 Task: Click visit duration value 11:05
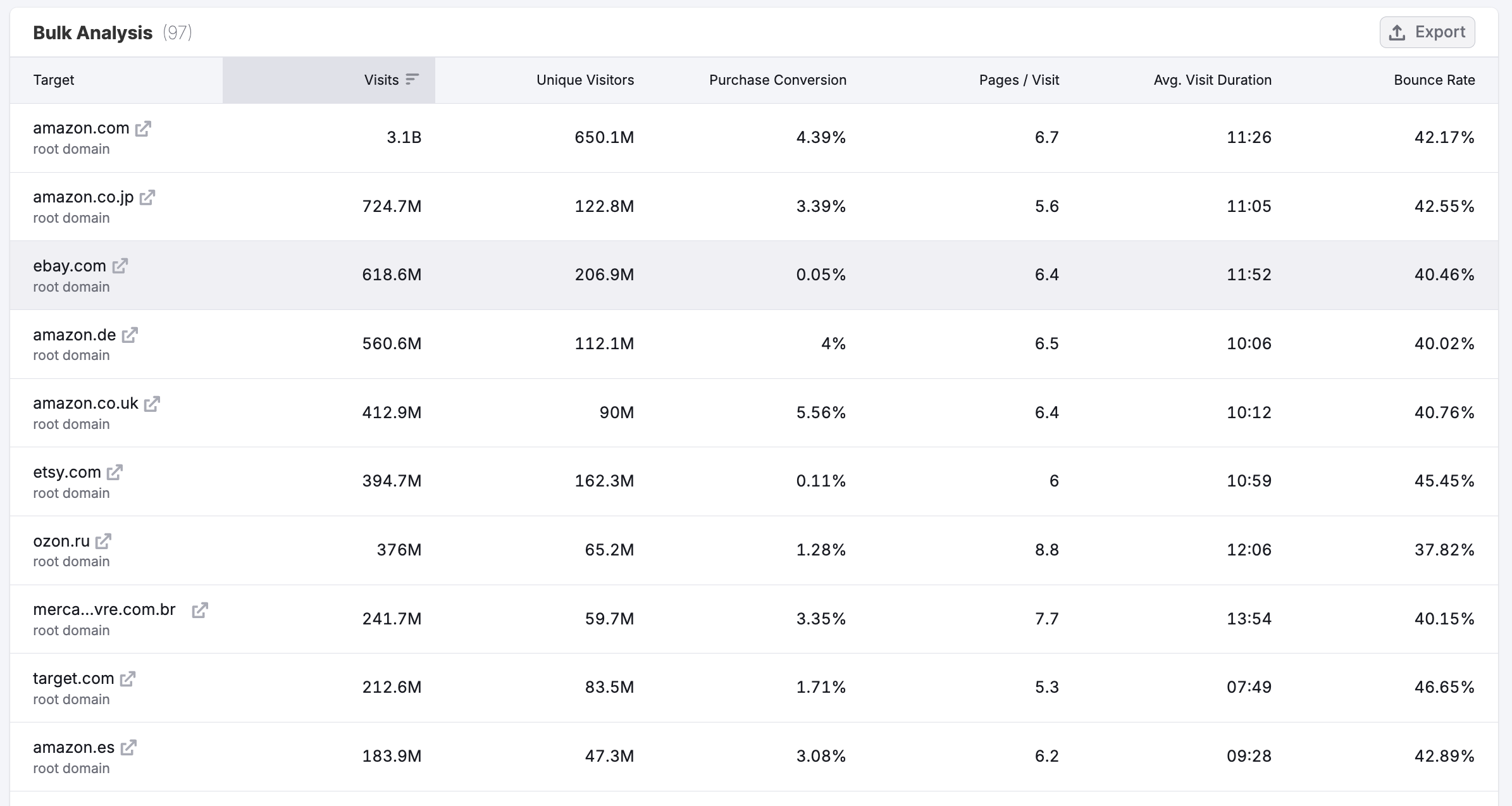pos(1249,206)
